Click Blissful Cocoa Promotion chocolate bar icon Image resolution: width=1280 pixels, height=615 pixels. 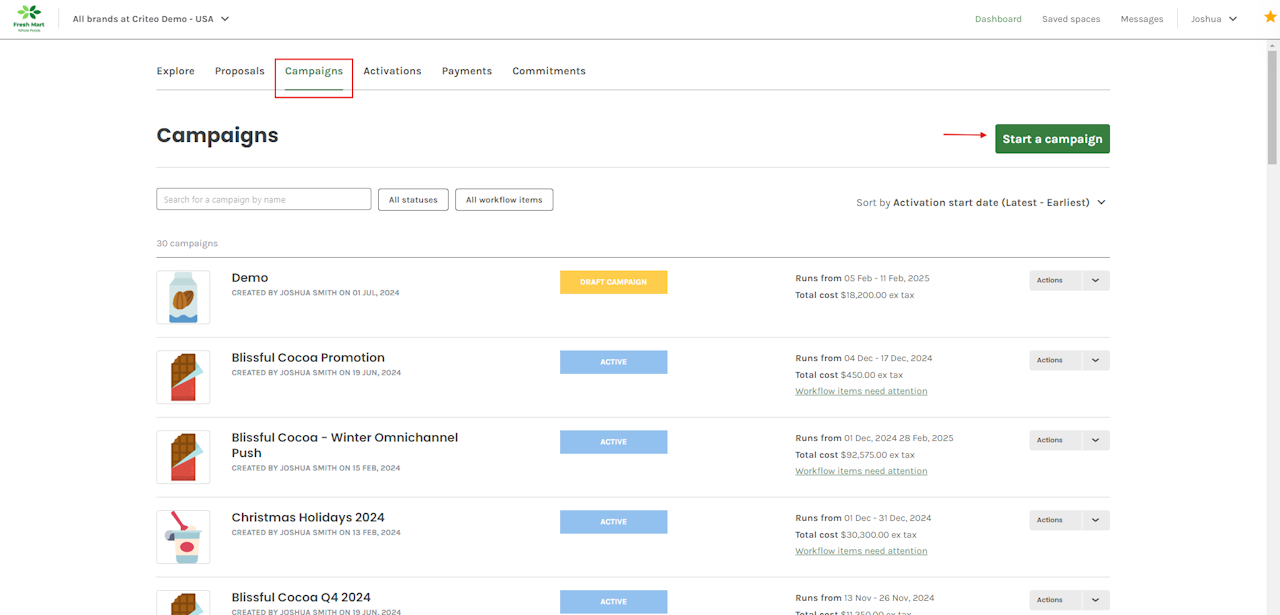183,377
